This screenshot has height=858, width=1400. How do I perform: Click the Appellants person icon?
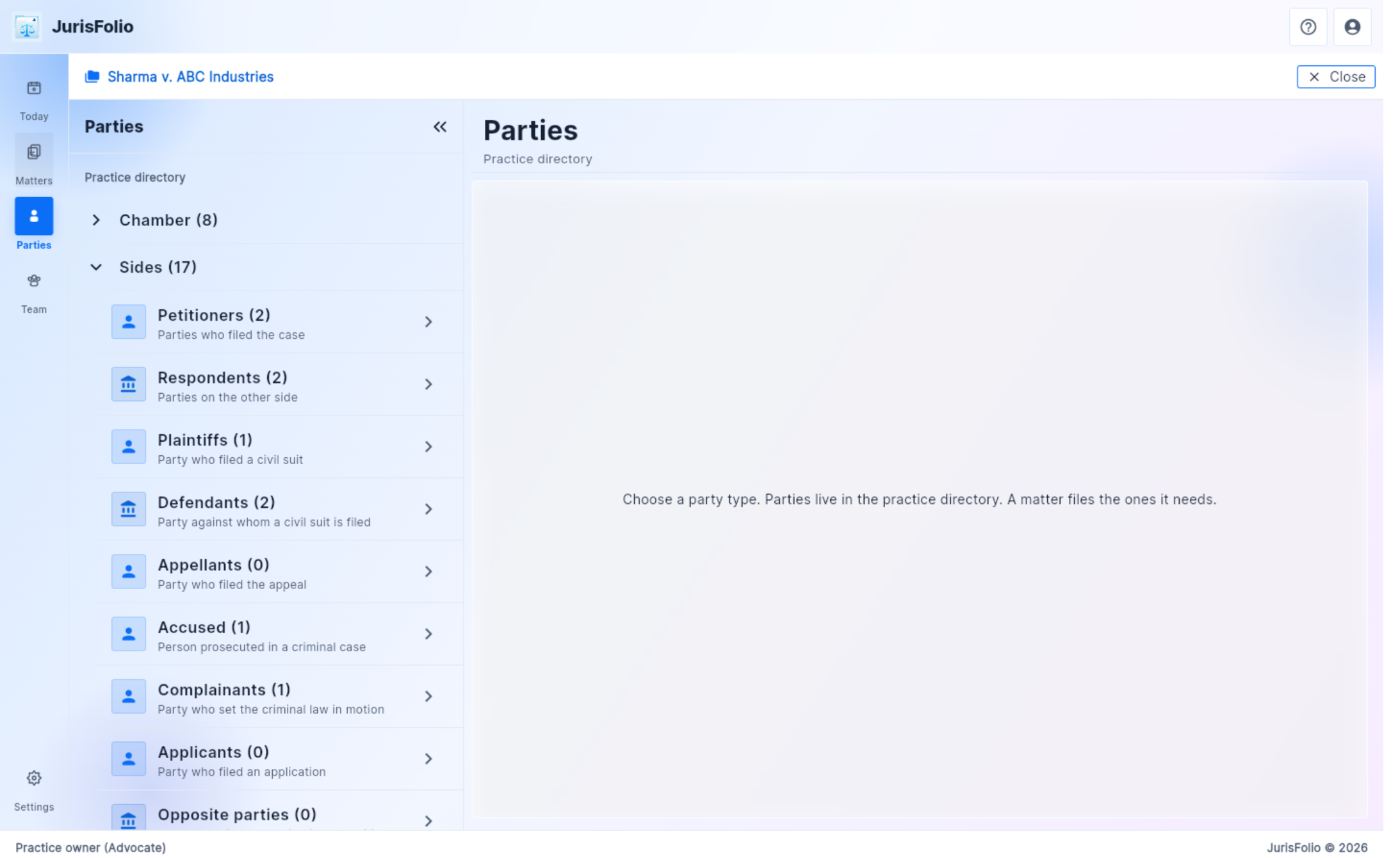point(128,571)
